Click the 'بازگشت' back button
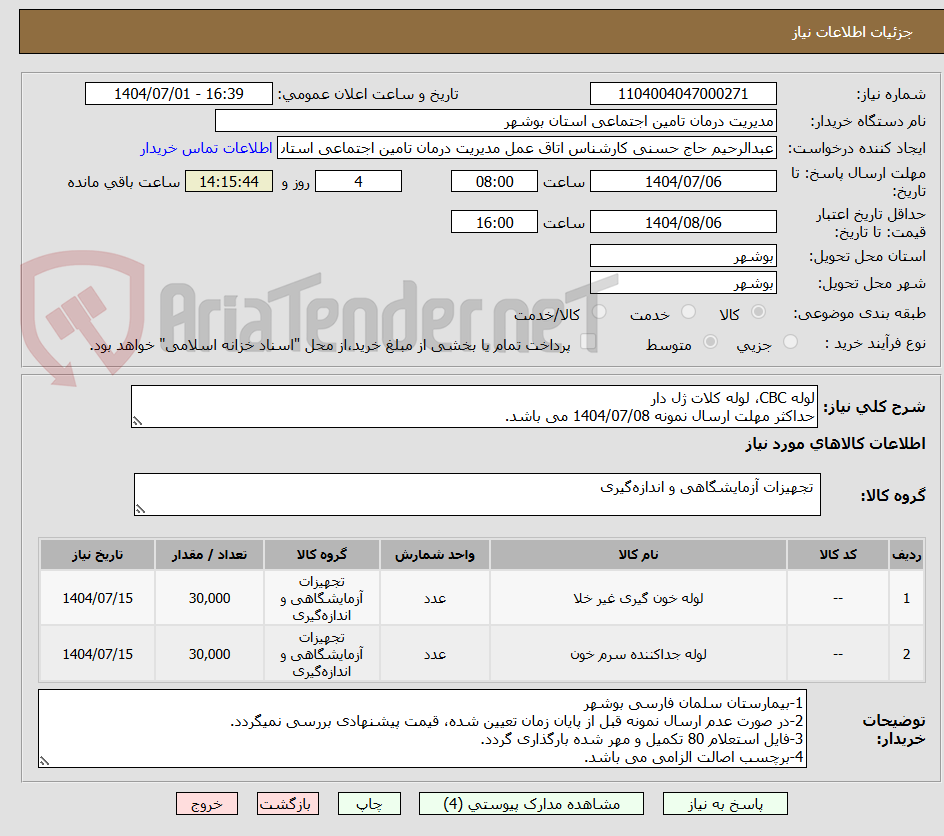944x836 pixels. pyautogui.click(x=288, y=804)
